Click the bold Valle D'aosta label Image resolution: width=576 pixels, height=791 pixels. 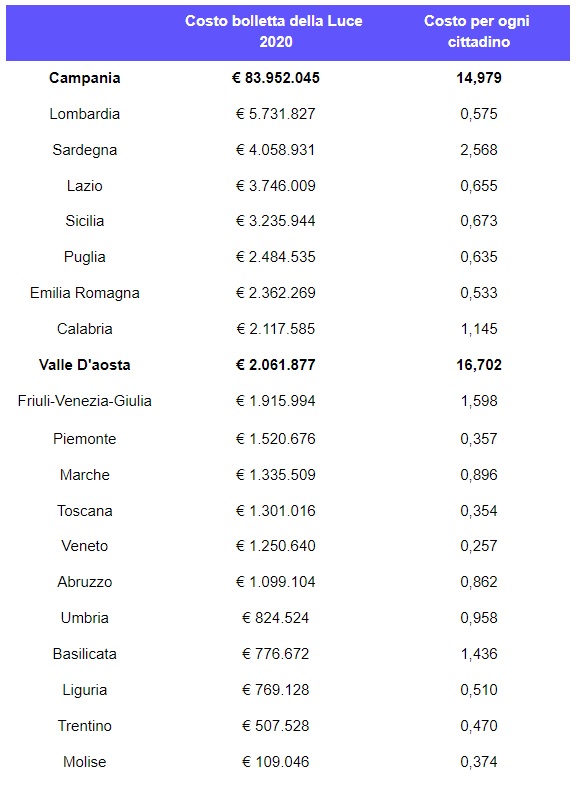(x=85, y=365)
